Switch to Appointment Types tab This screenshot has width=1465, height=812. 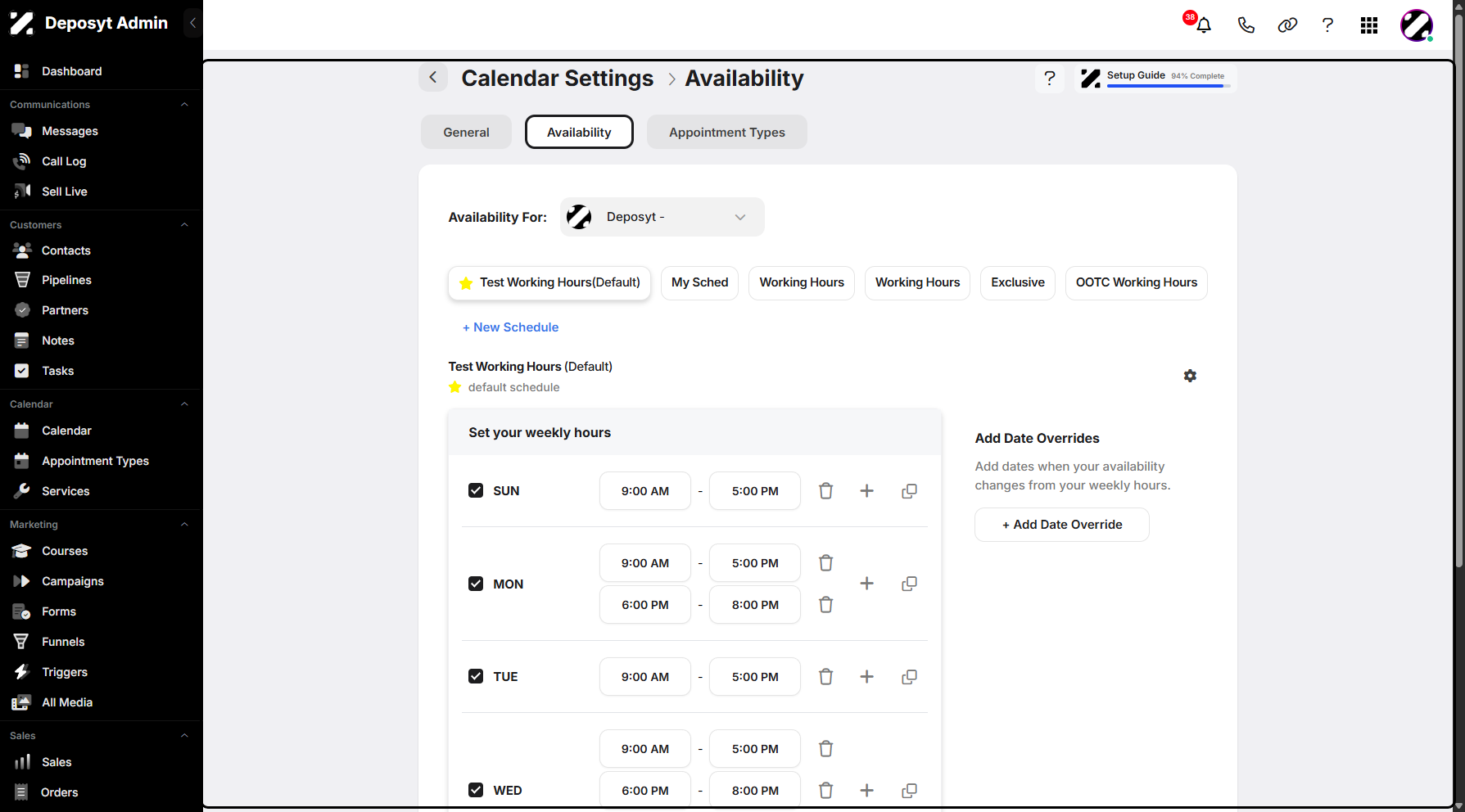[x=727, y=132]
